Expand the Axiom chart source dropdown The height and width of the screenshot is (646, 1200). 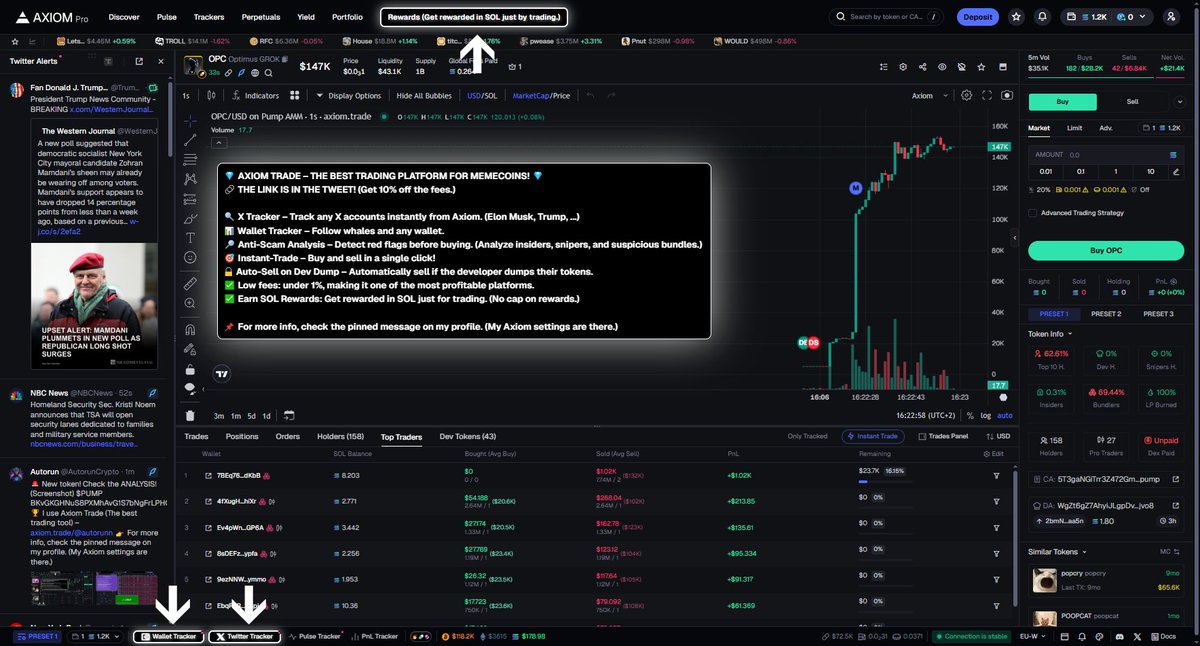[929, 96]
